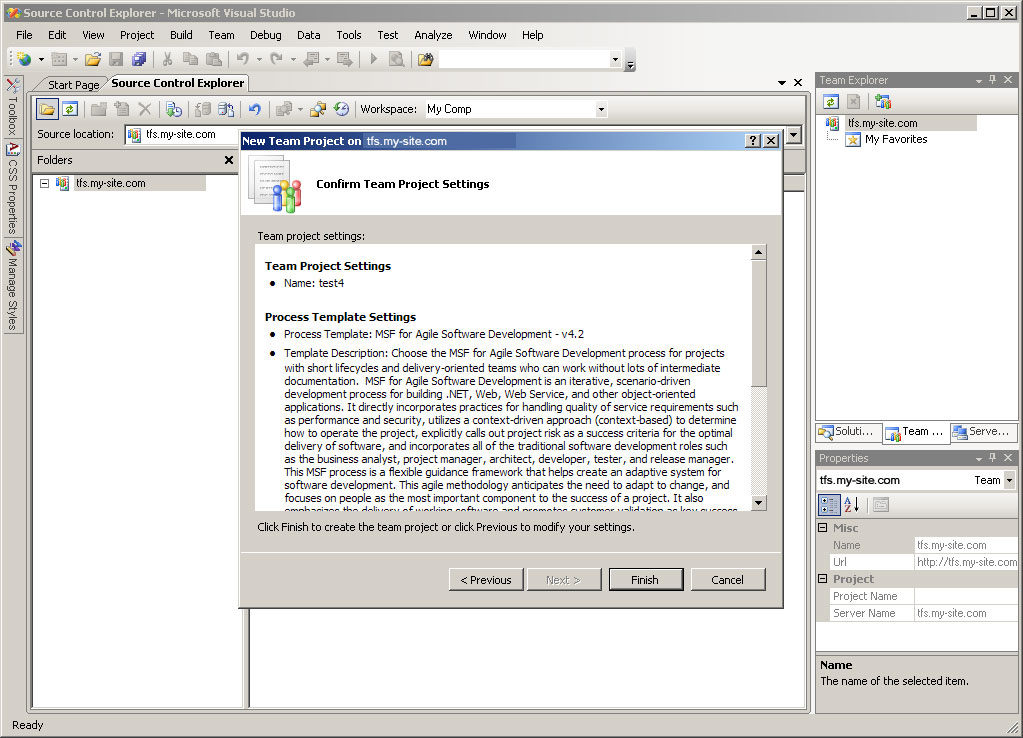Image resolution: width=1023 pixels, height=738 pixels.
Task: Toggle Categorized view in Properties panel
Action: [x=829, y=504]
